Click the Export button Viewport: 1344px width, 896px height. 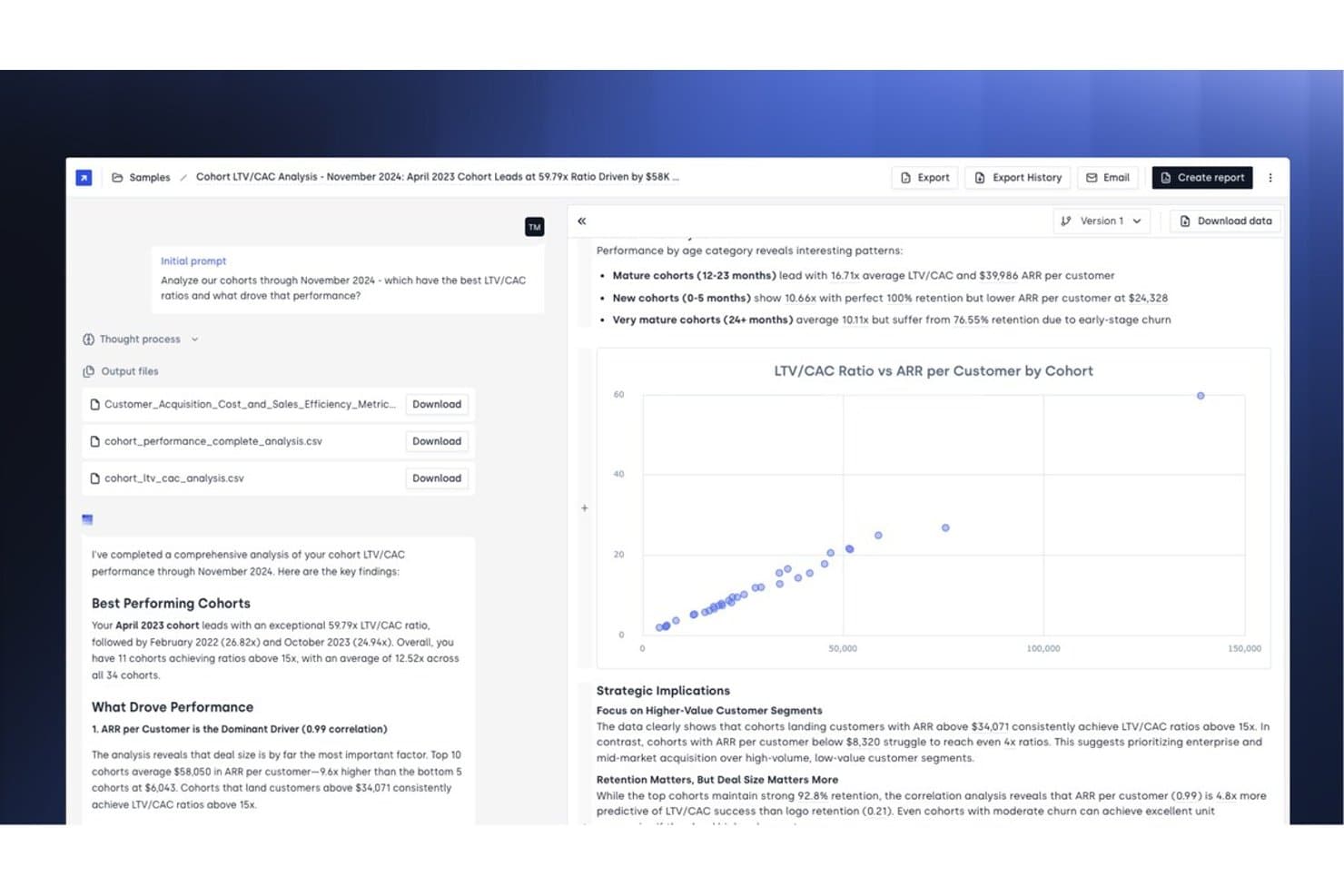[924, 178]
